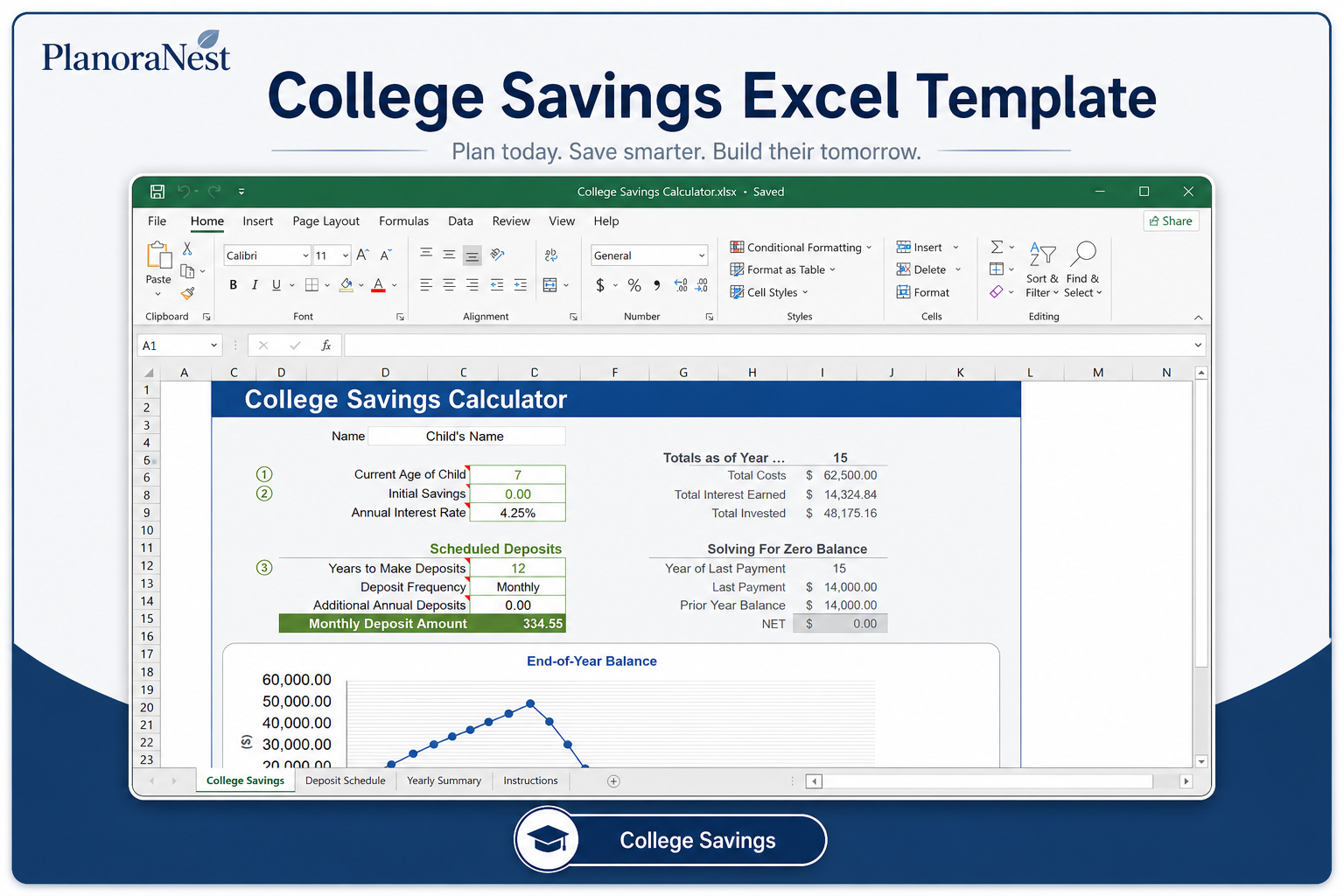
Task: Click the Copy icon
Action: pyautogui.click(x=187, y=271)
